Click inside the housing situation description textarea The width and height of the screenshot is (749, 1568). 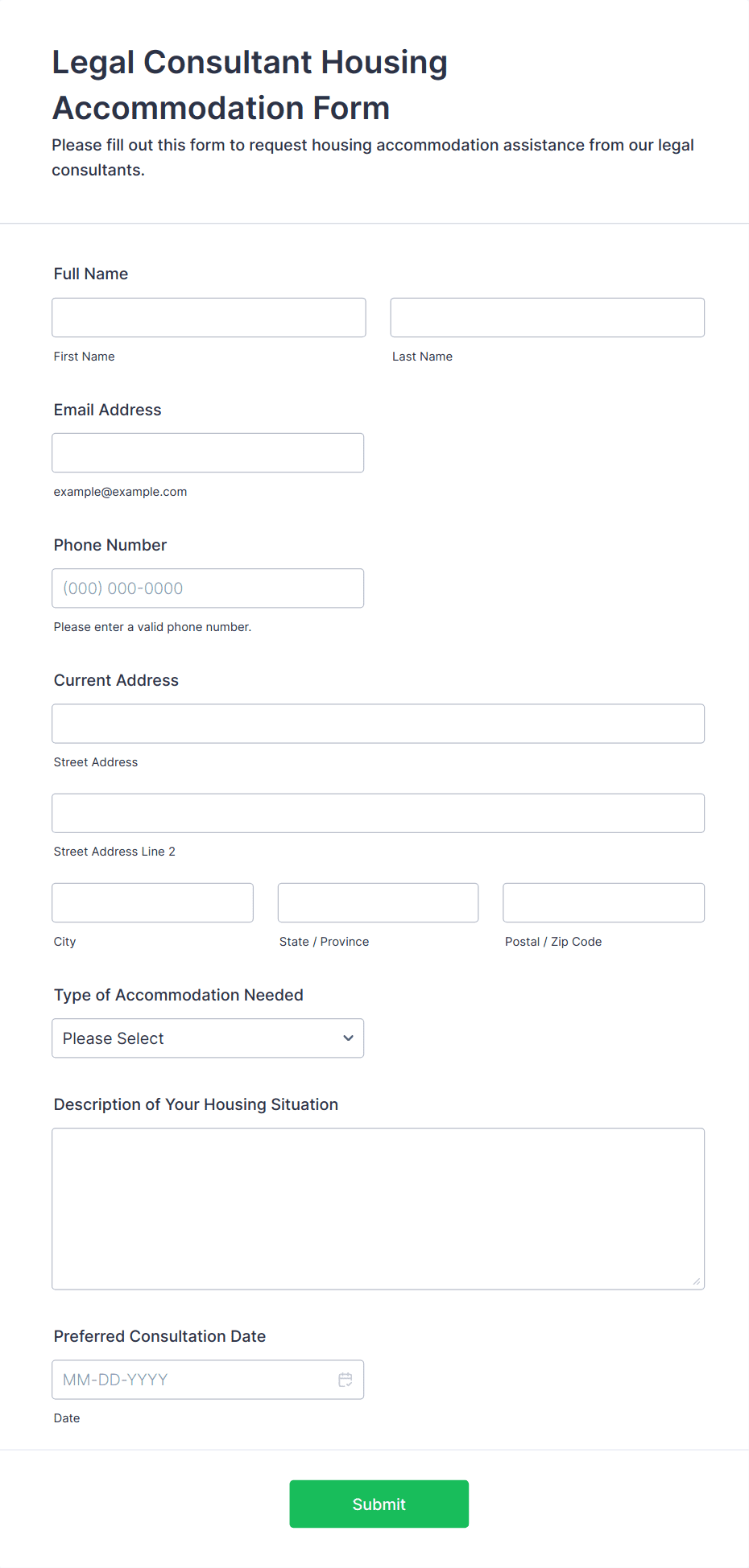379,1209
